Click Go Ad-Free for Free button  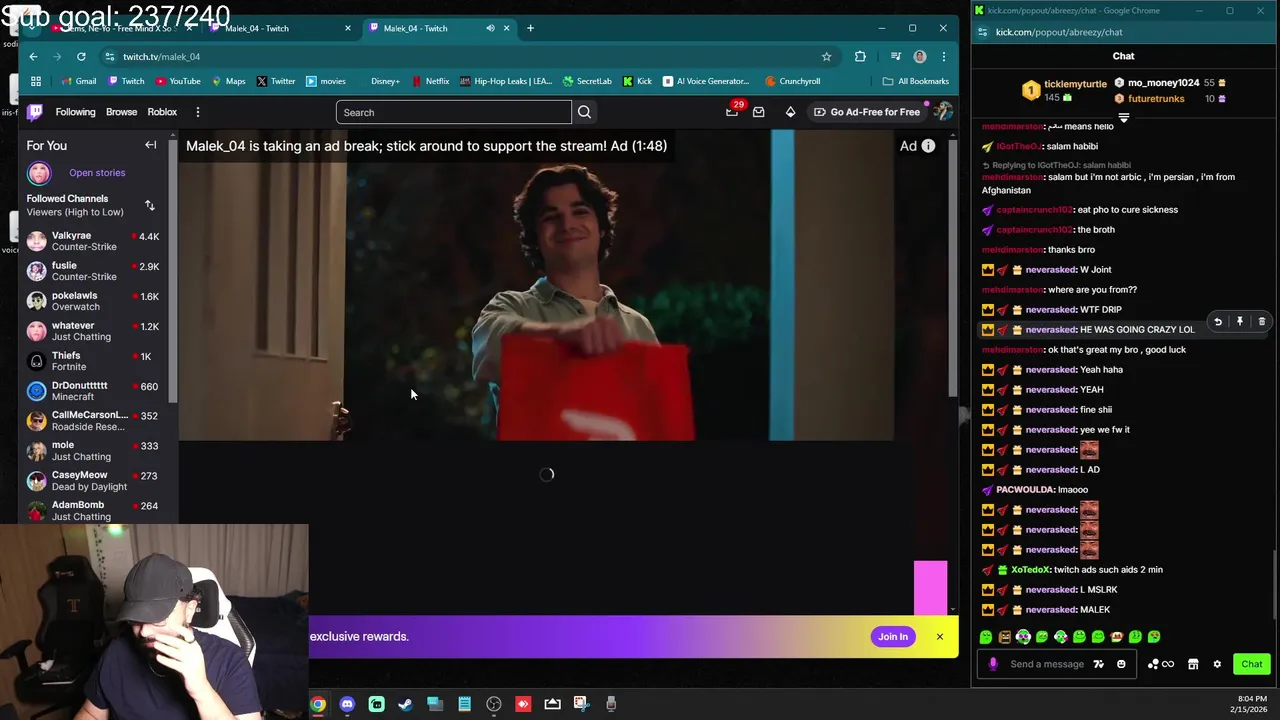pos(866,112)
